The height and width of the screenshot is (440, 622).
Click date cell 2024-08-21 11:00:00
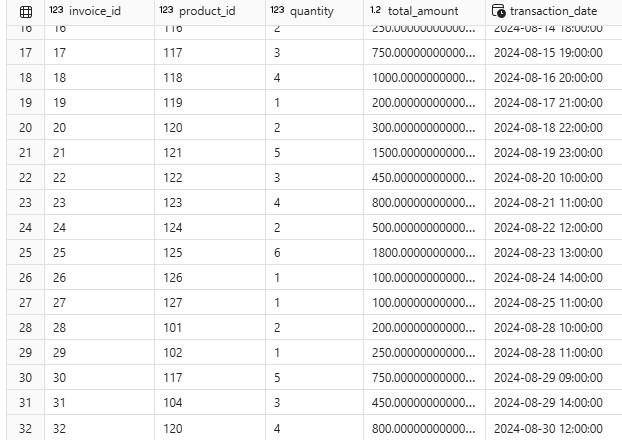click(x=554, y=202)
